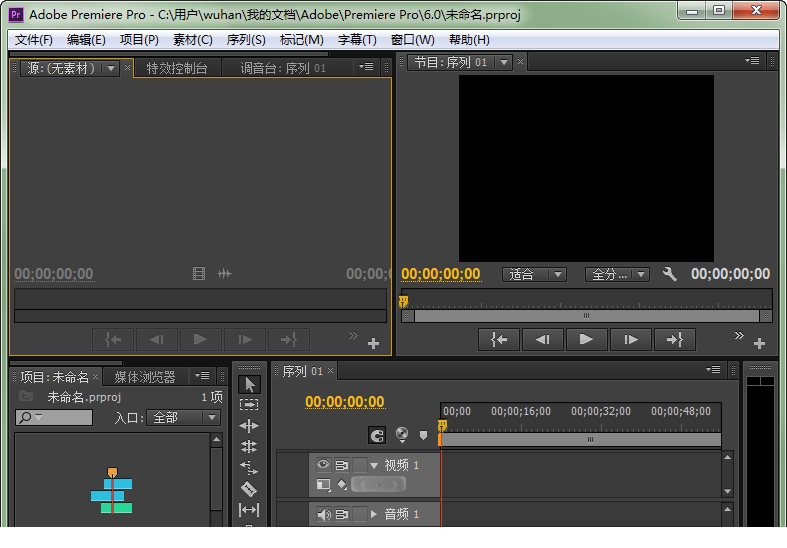Click program monitor Mark Out button
Screen dimensions: 787x548
(675, 340)
